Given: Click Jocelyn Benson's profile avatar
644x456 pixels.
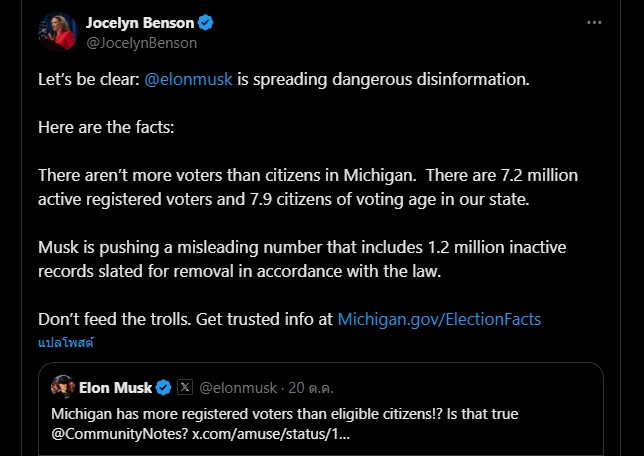Looking at the screenshot, I should [57, 31].
